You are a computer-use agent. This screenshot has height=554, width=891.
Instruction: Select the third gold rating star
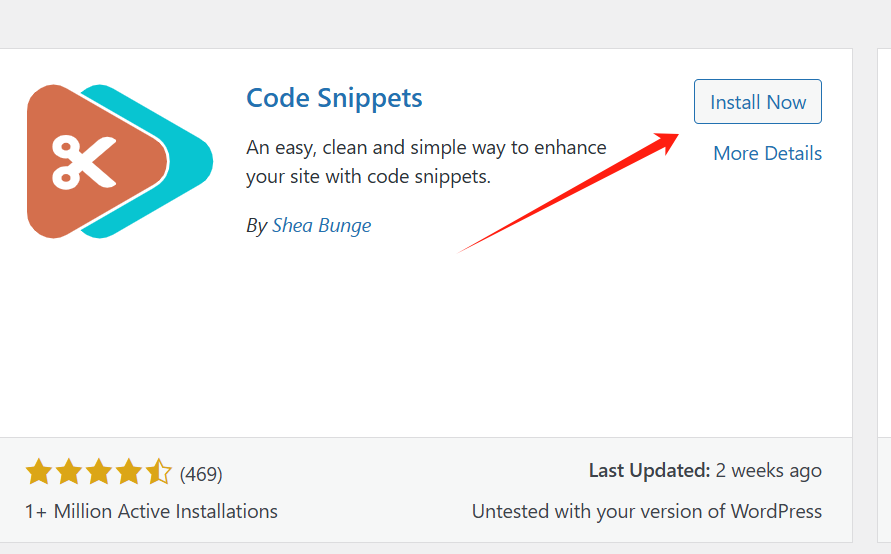pyautogui.click(x=99, y=472)
